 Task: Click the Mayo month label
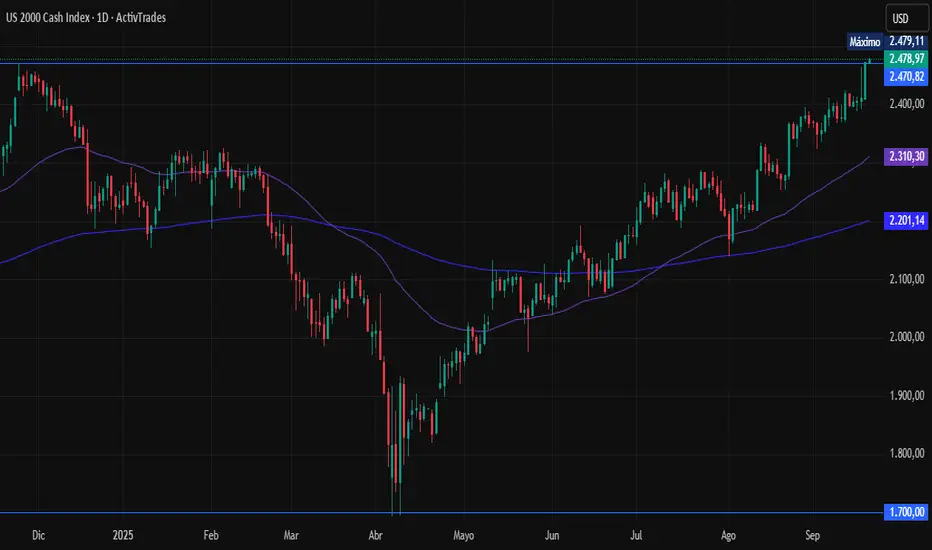[x=464, y=535]
